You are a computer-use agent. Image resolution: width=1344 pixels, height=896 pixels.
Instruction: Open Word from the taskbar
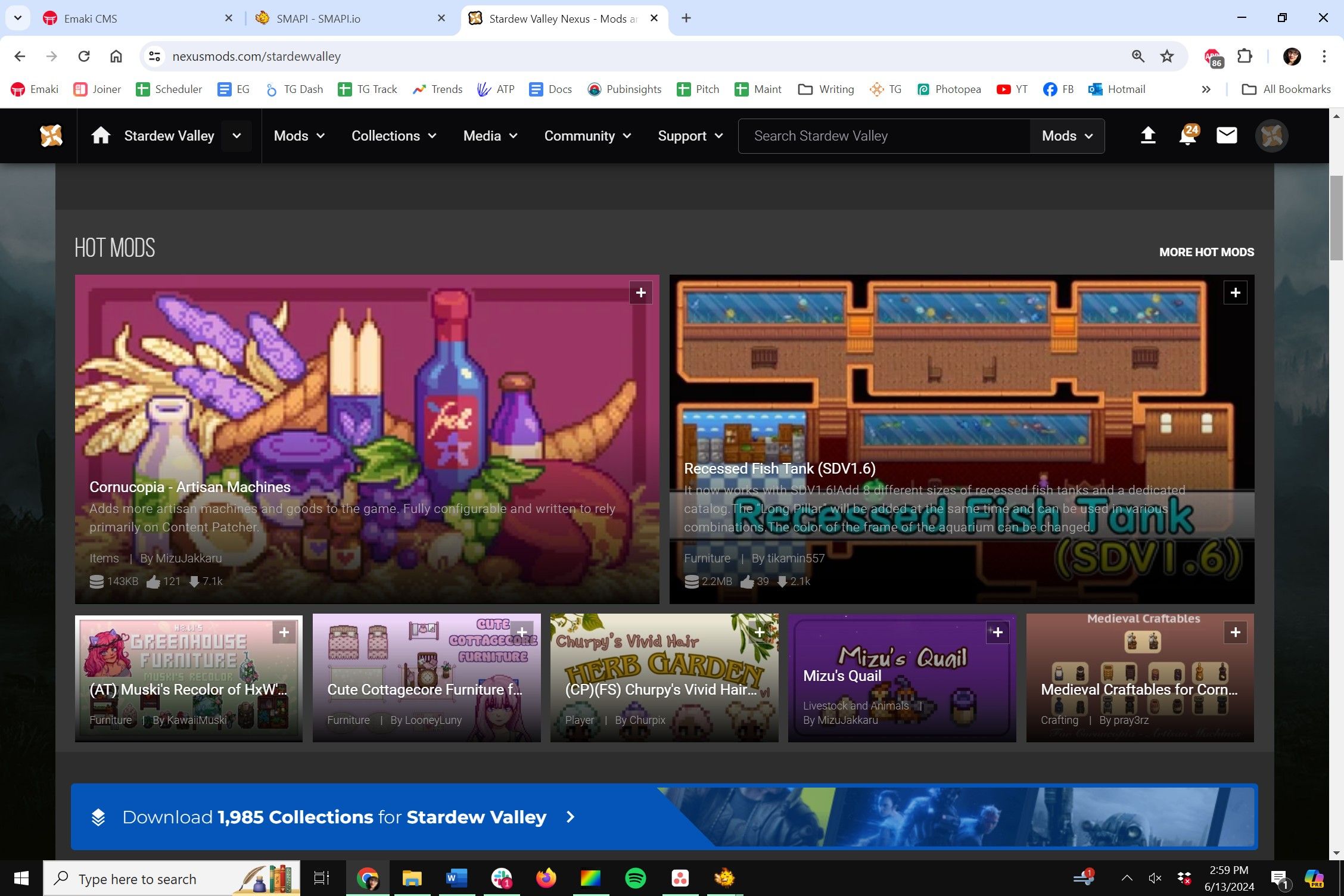point(456,878)
